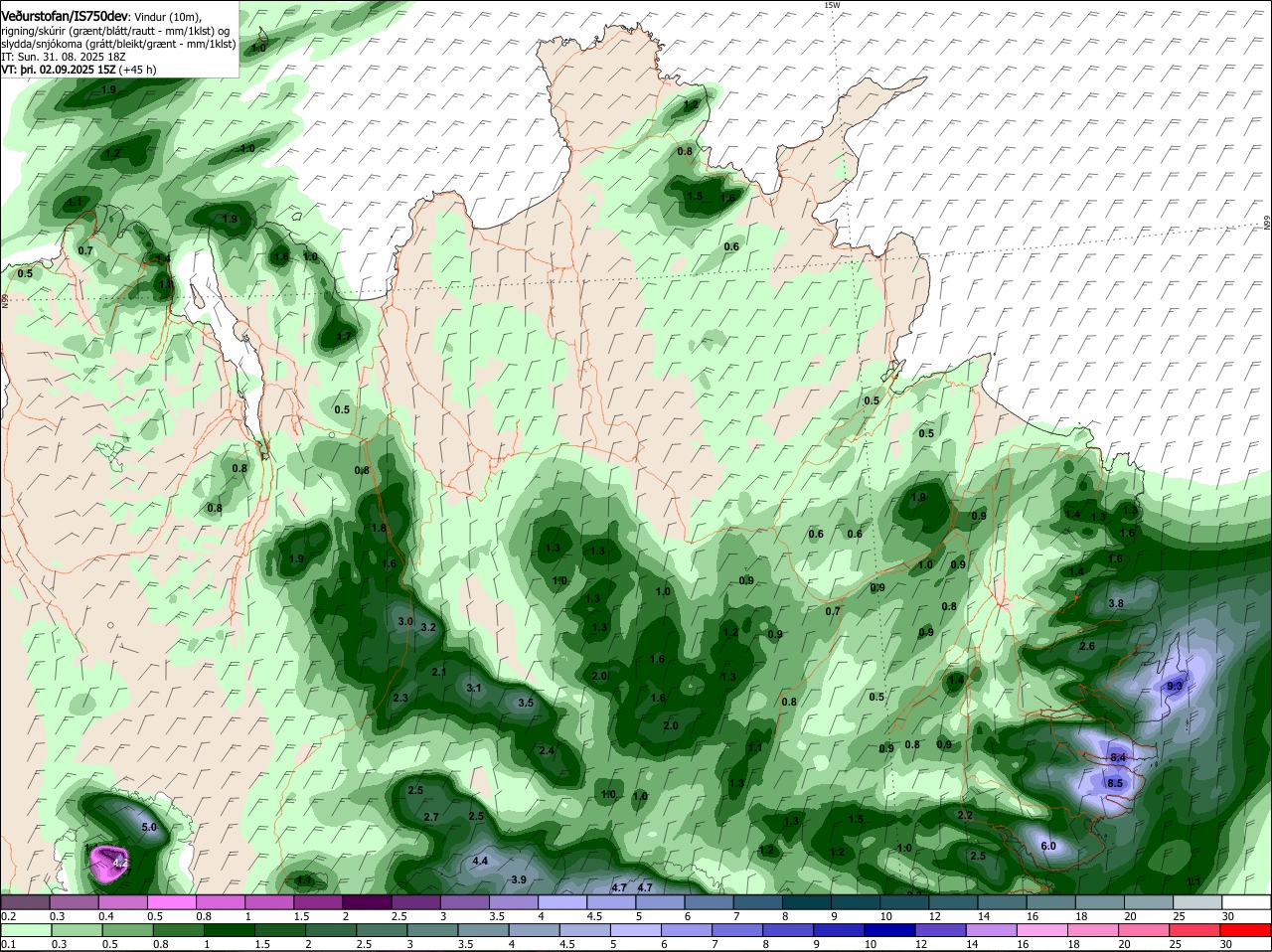Viewport: 1272px width, 952px height.
Task: Select the 2.6 precipitation label
Action: pyautogui.click(x=1086, y=646)
